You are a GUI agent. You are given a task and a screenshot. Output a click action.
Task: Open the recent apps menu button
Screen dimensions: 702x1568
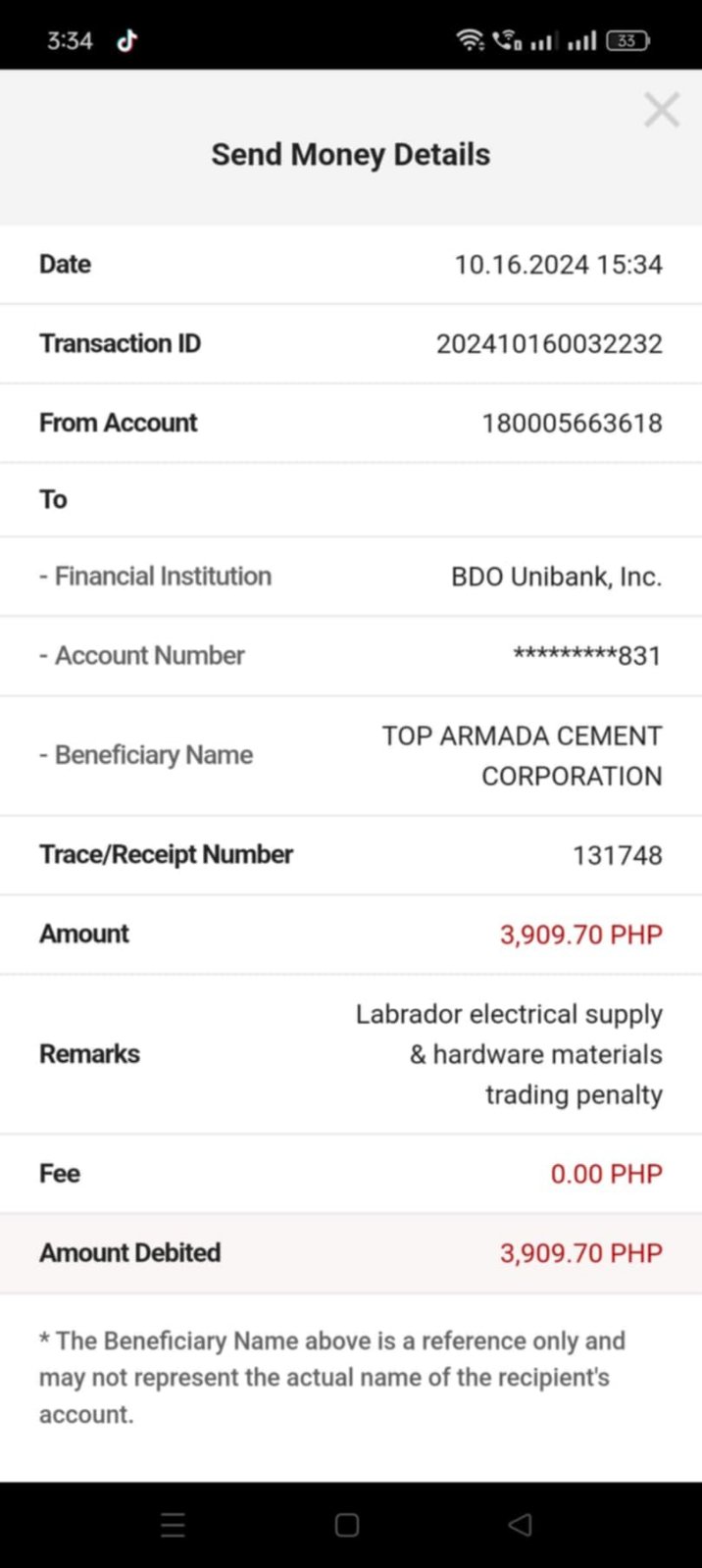pos(173,1524)
